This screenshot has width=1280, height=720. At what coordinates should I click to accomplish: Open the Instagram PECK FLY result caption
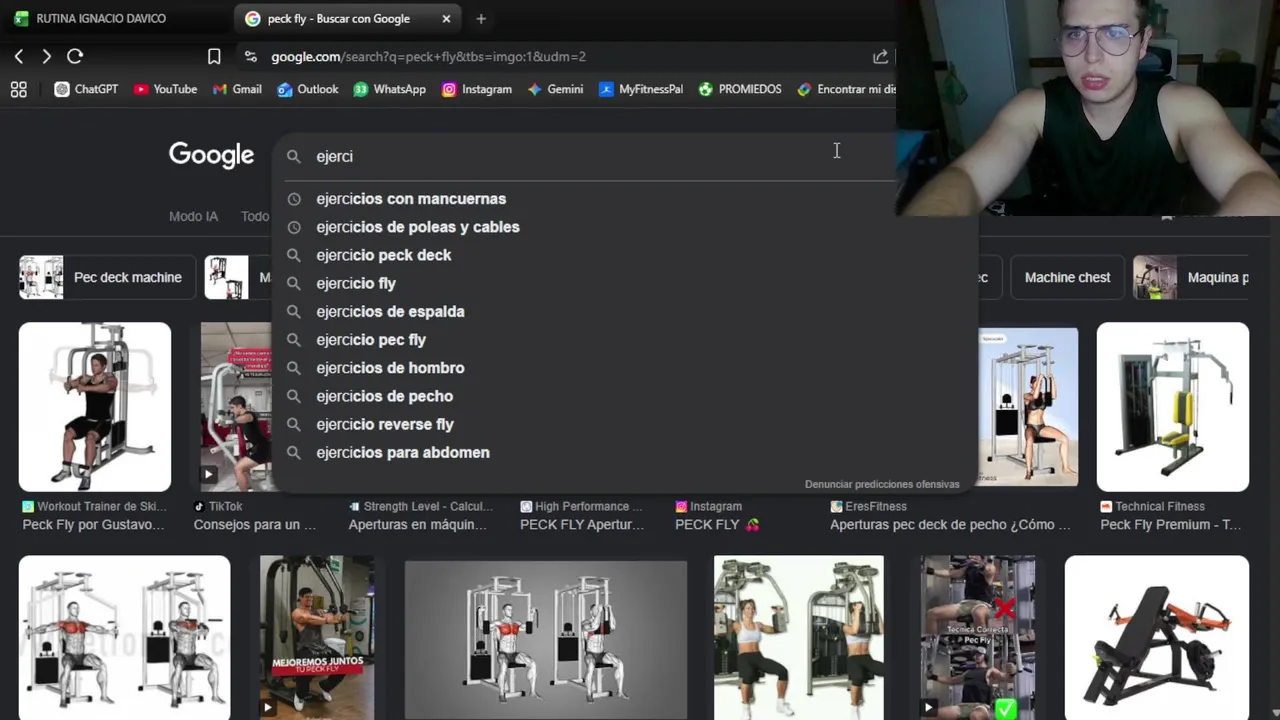[x=717, y=525]
